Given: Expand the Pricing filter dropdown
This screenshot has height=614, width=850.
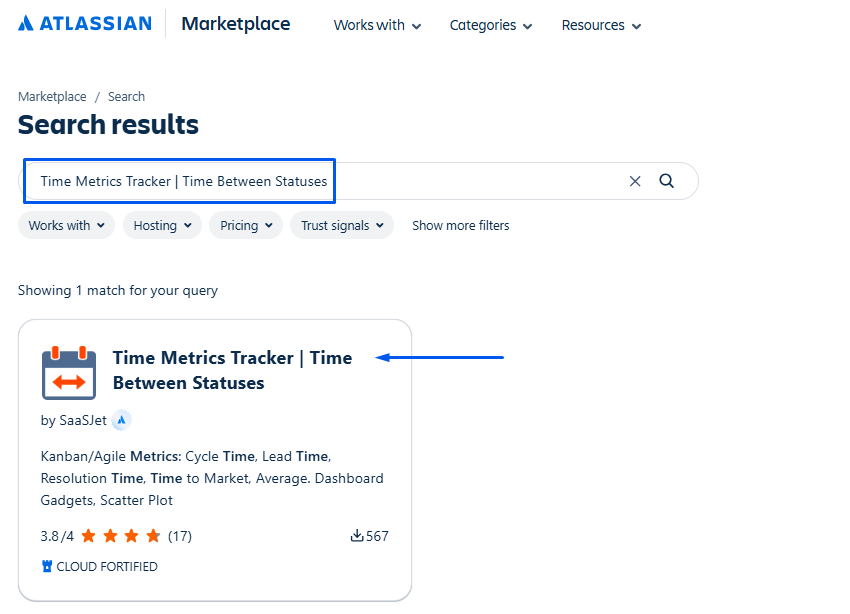Looking at the screenshot, I should click(x=246, y=225).
